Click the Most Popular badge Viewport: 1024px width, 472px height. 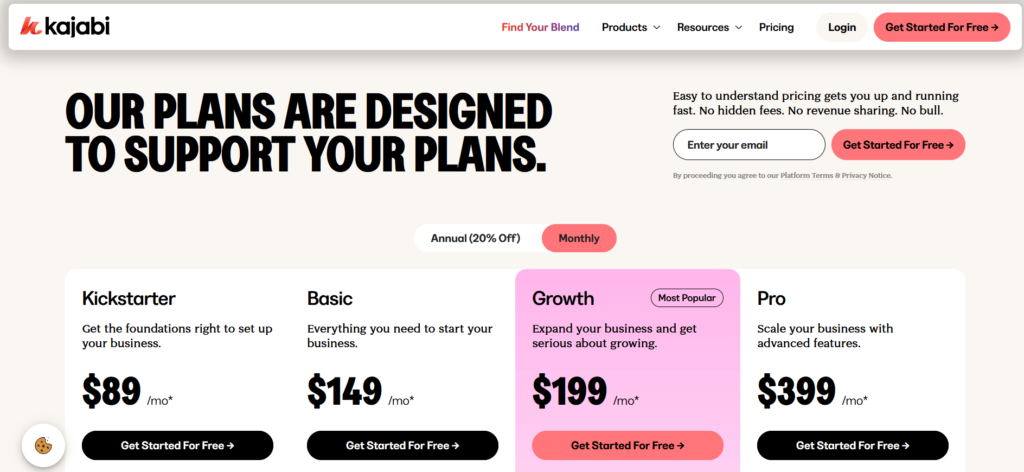687,297
